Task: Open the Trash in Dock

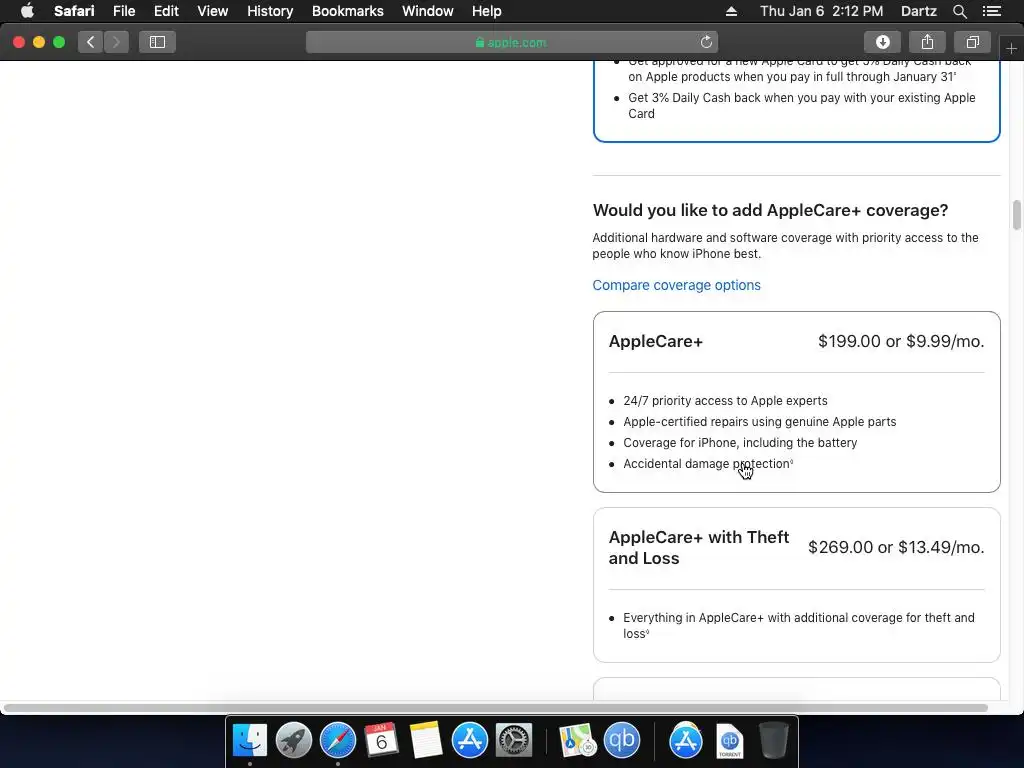Action: 774,740
